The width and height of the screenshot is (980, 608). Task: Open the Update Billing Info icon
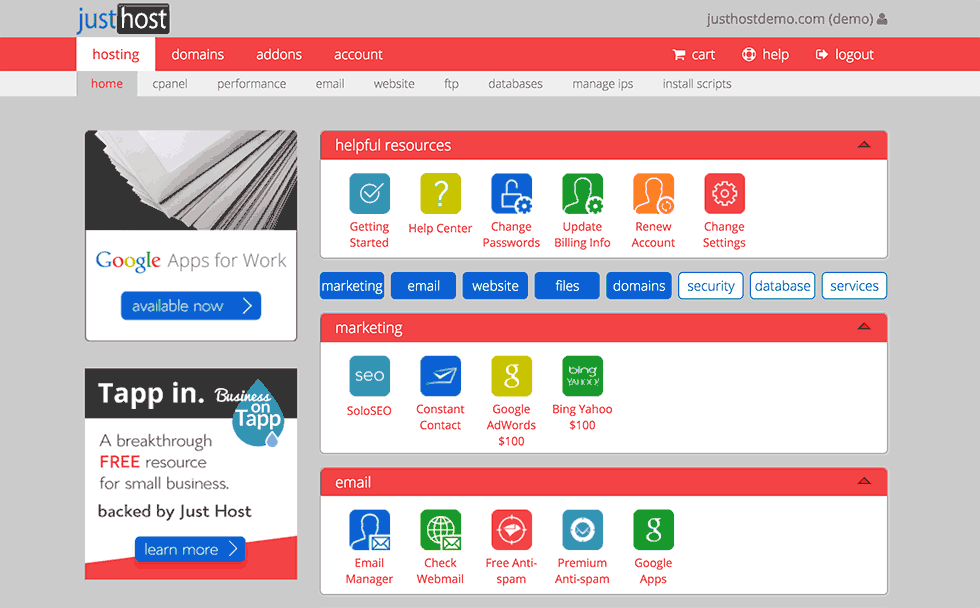pos(582,194)
